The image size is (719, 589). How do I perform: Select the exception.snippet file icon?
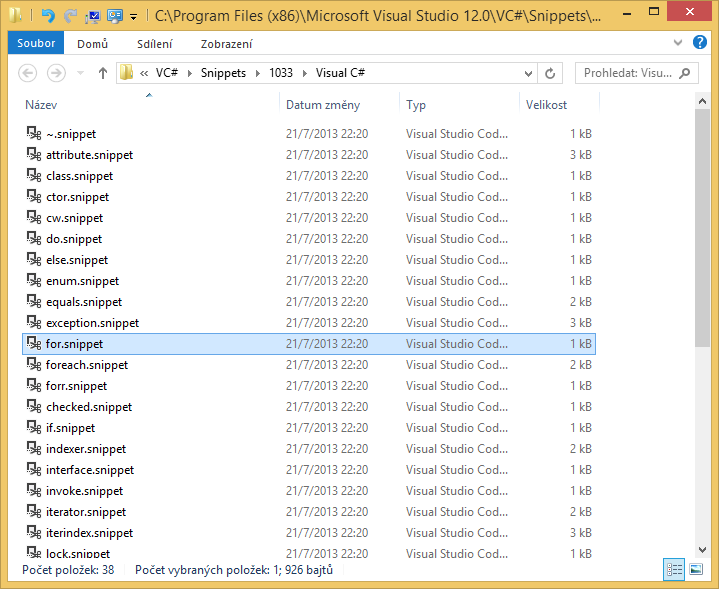(34, 322)
